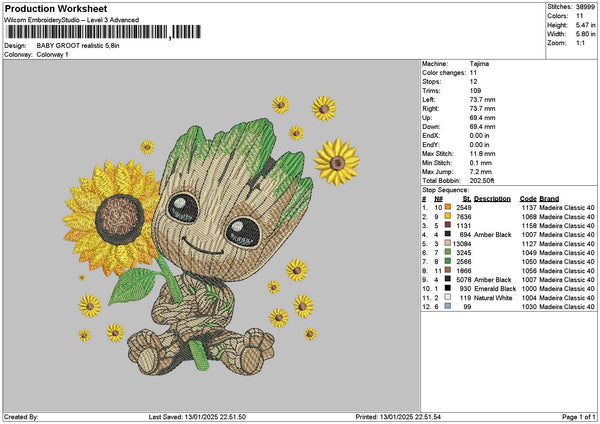Click the Width value "5.80 in"

[585, 34]
